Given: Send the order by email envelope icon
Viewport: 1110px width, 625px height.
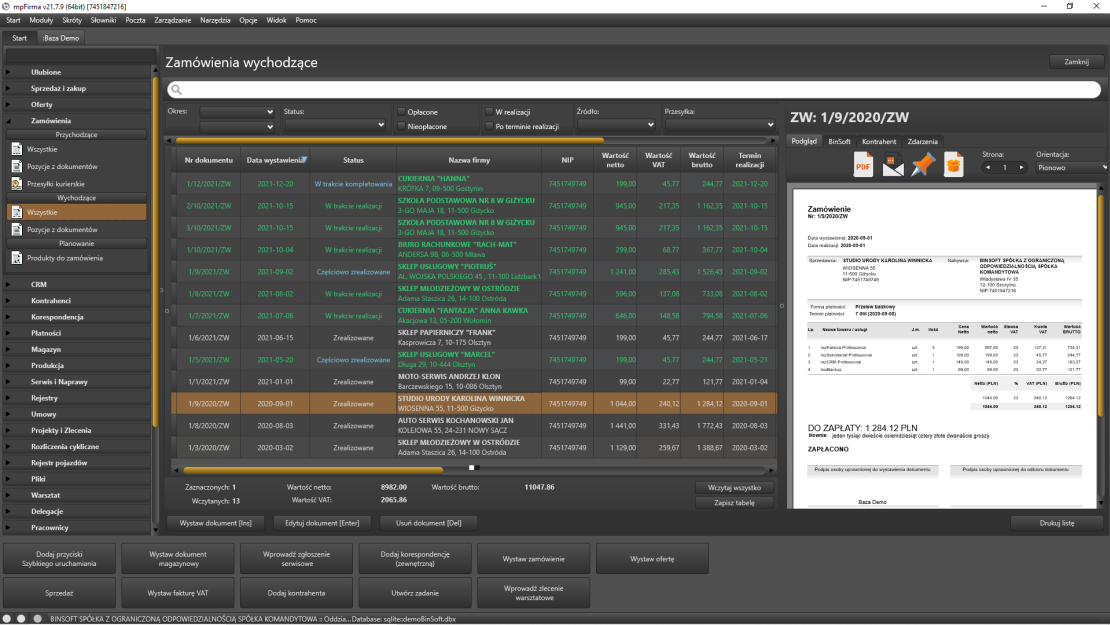Looking at the screenshot, I should [893, 165].
